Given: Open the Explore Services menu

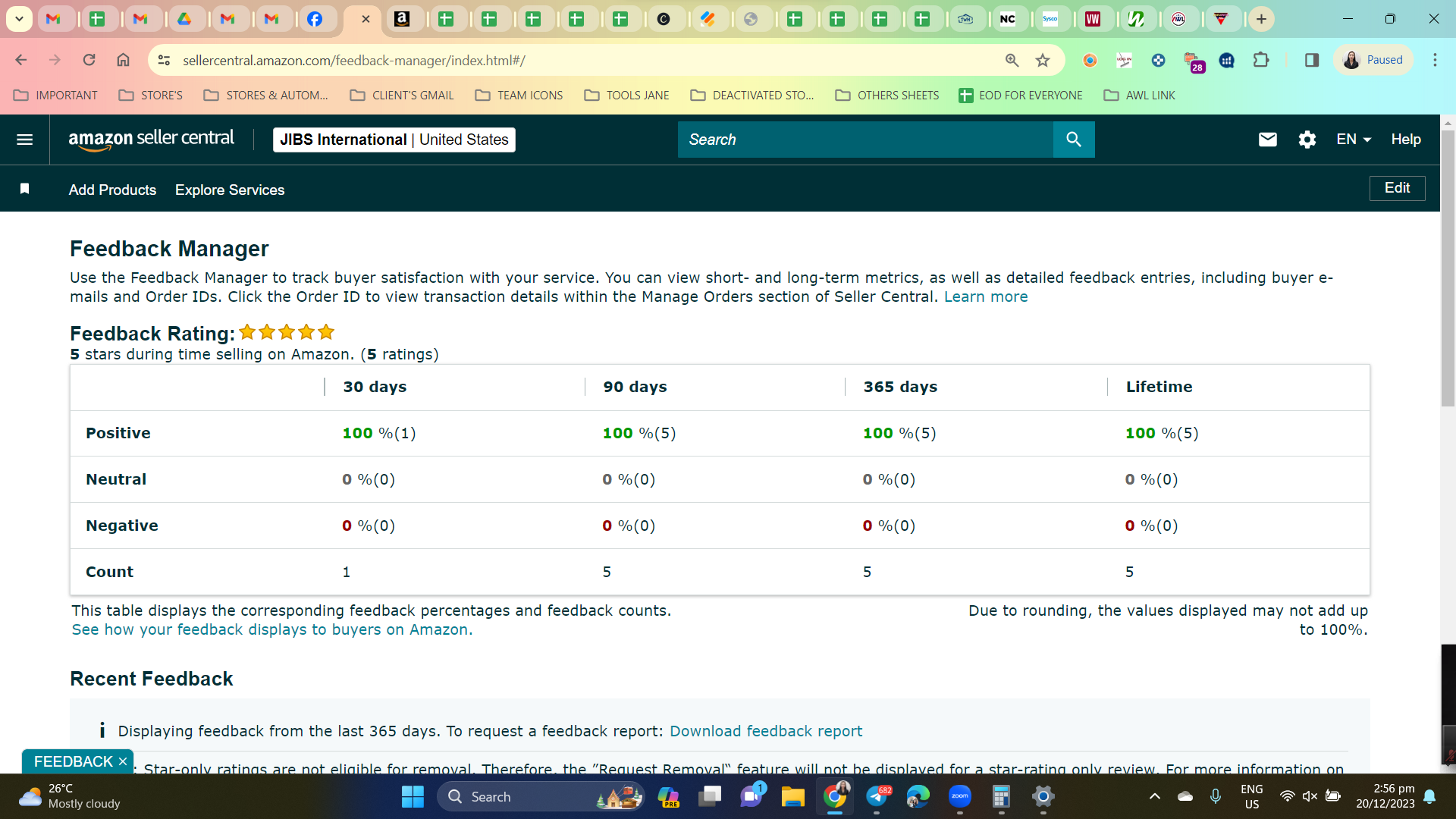Looking at the screenshot, I should (230, 190).
